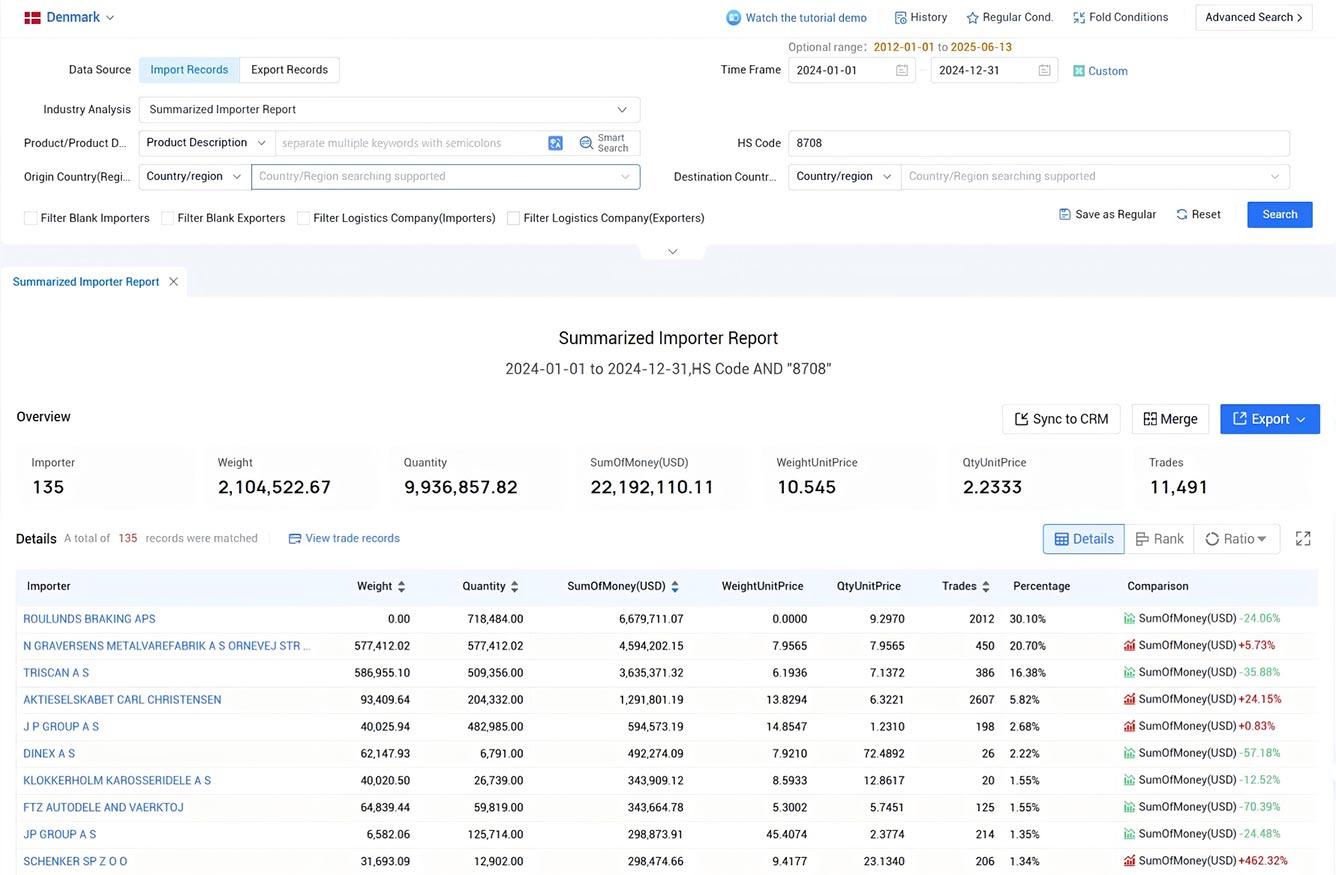Open Advanced Search
1336x875 pixels.
[1253, 17]
